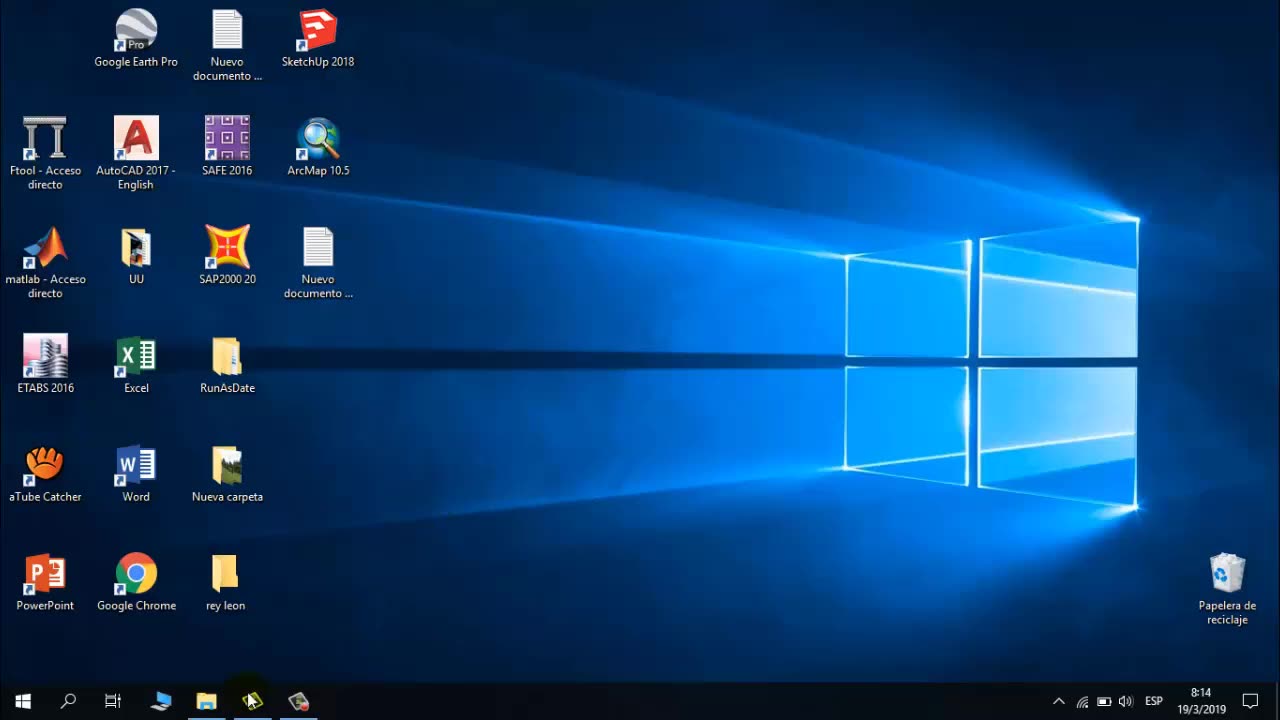Check the battery status tray icon
This screenshot has height=720, width=1280.
click(x=1104, y=701)
